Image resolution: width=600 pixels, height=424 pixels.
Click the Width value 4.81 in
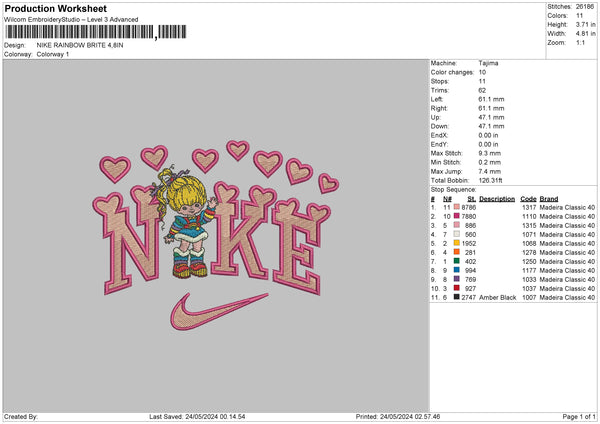[585, 34]
